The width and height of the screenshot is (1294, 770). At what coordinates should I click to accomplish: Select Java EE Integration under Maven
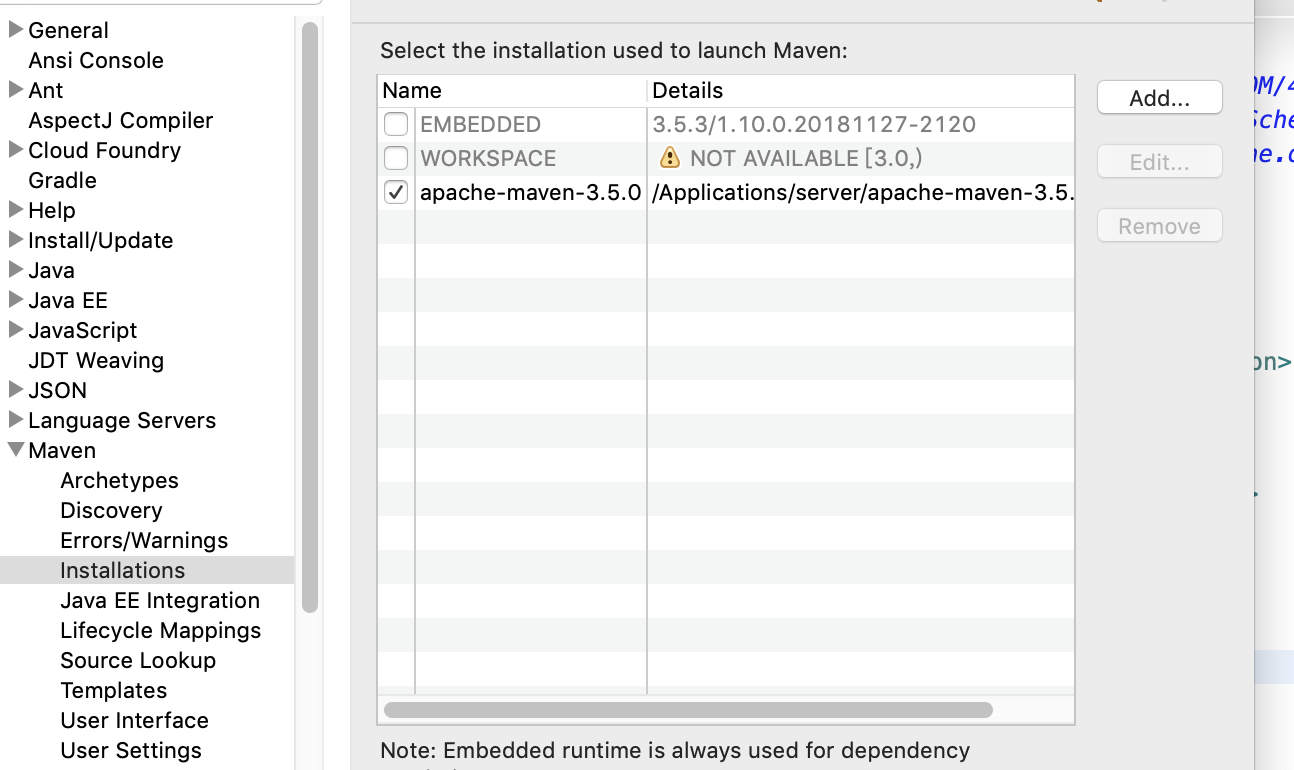tap(160, 600)
